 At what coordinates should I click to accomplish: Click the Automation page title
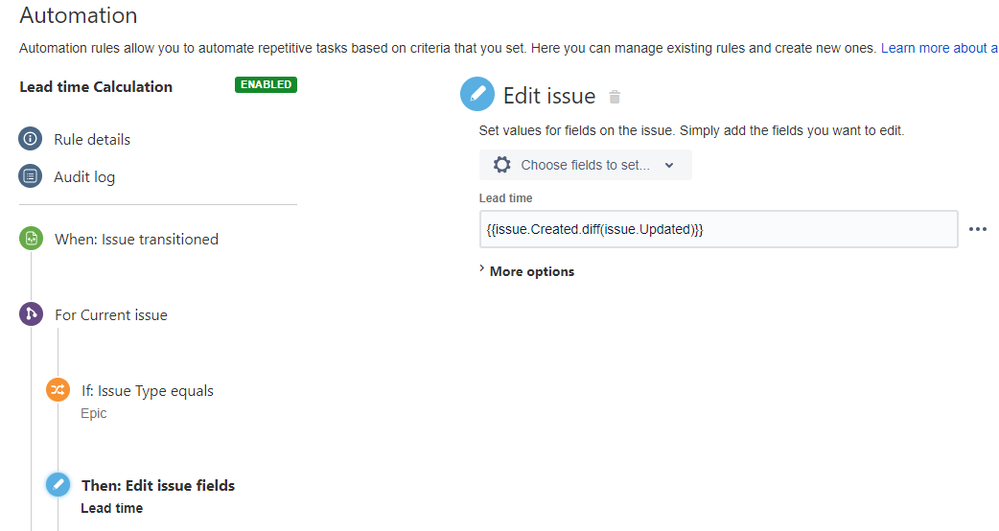[78, 15]
